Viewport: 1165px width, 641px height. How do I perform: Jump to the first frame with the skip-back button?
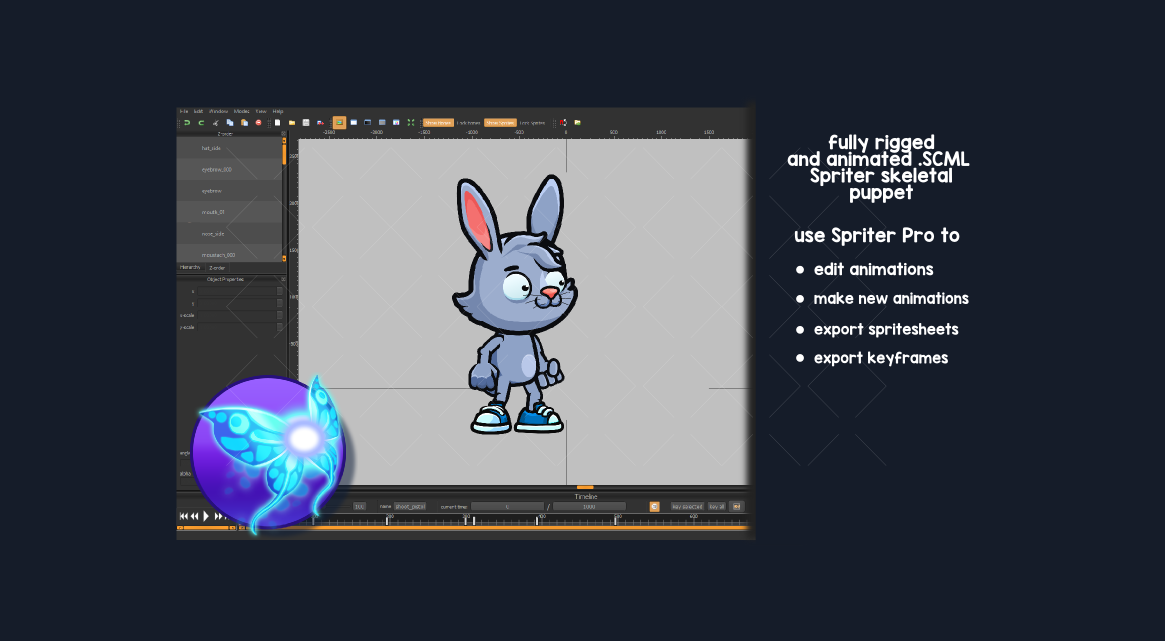[x=184, y=516]
